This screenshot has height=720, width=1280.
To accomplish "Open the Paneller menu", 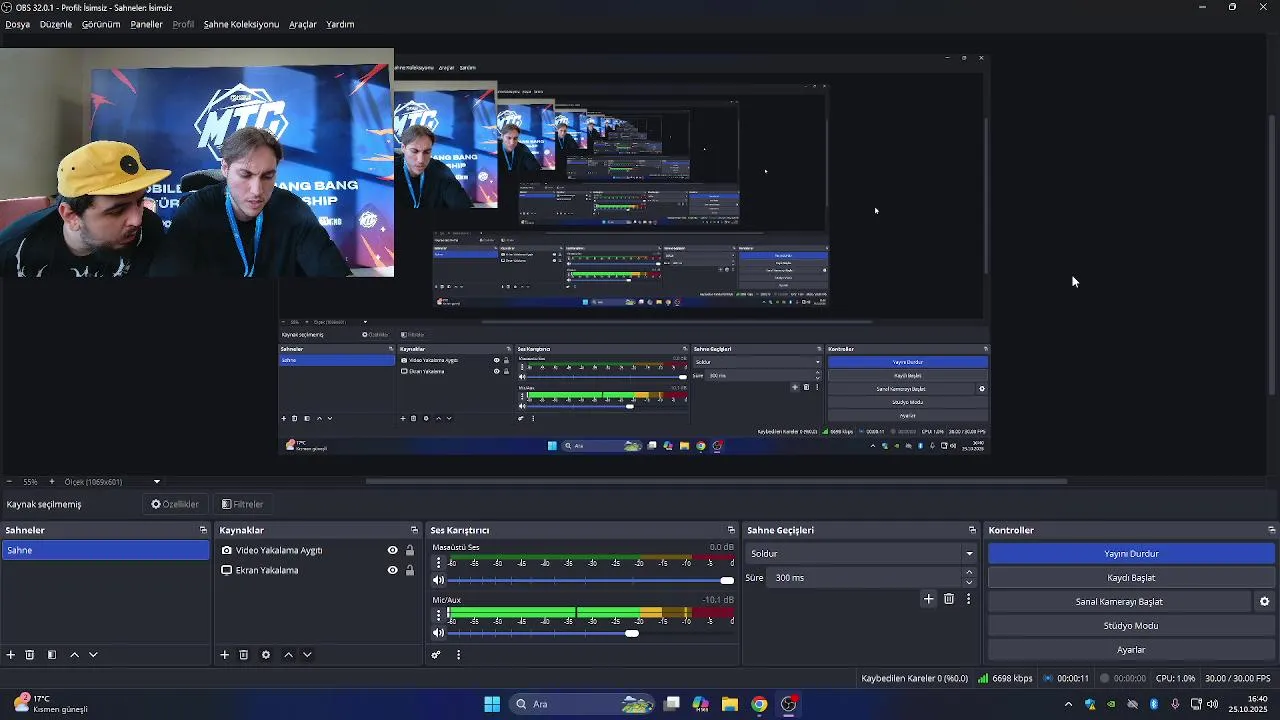I will coord(146,24).
